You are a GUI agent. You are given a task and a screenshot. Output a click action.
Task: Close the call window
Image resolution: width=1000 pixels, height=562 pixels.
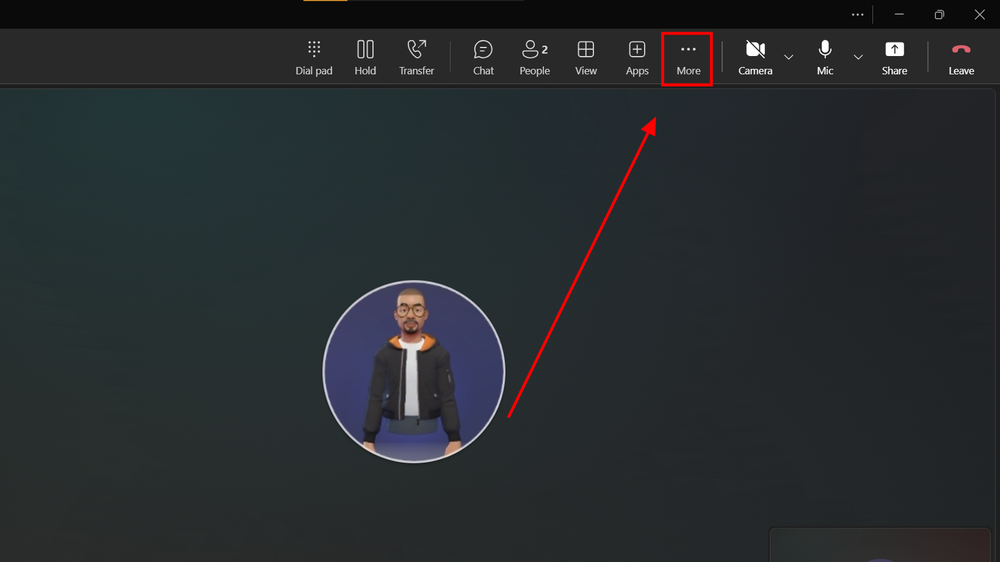(979, 15)
